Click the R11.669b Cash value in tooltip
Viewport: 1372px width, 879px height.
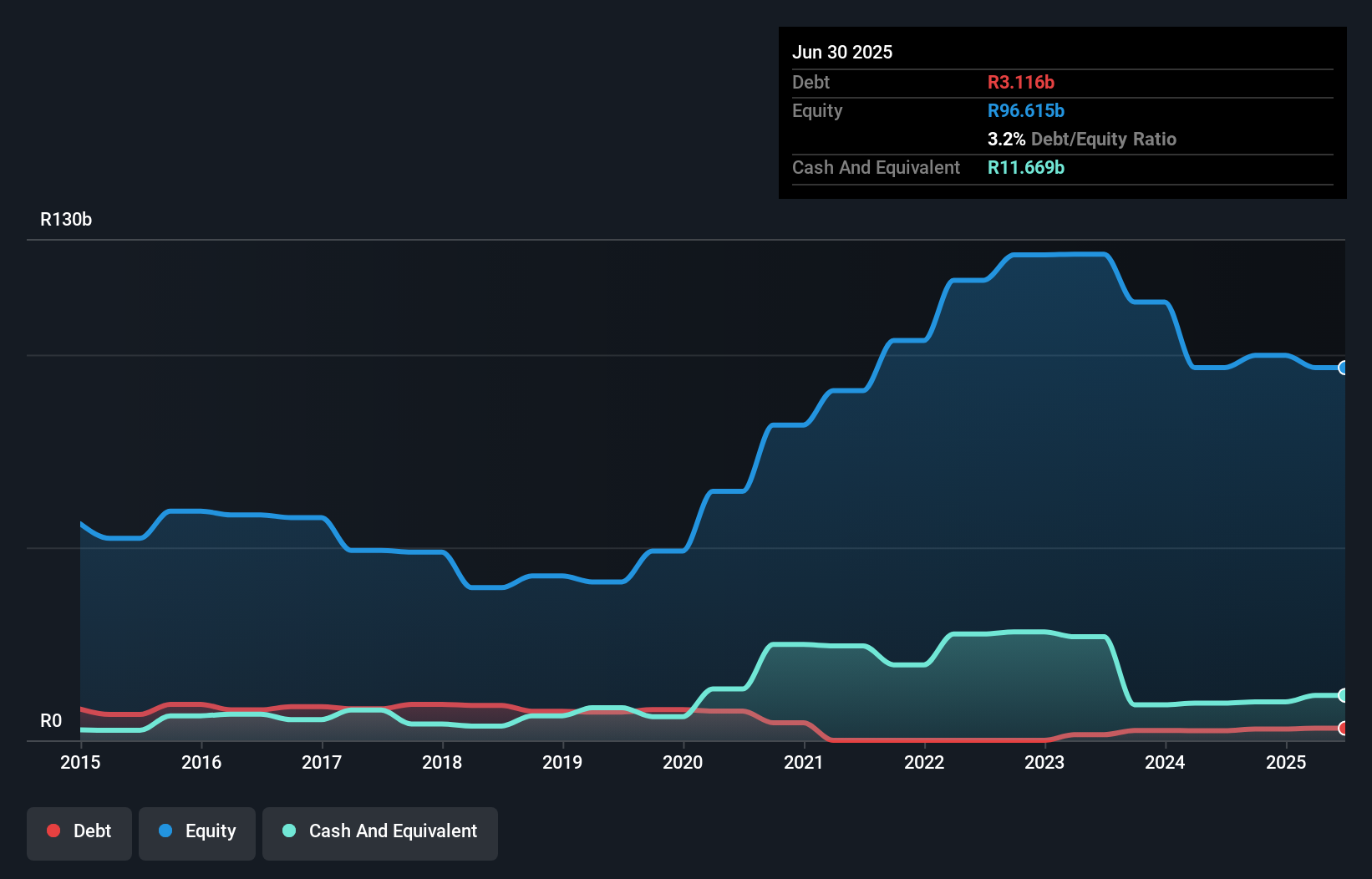1025,168
